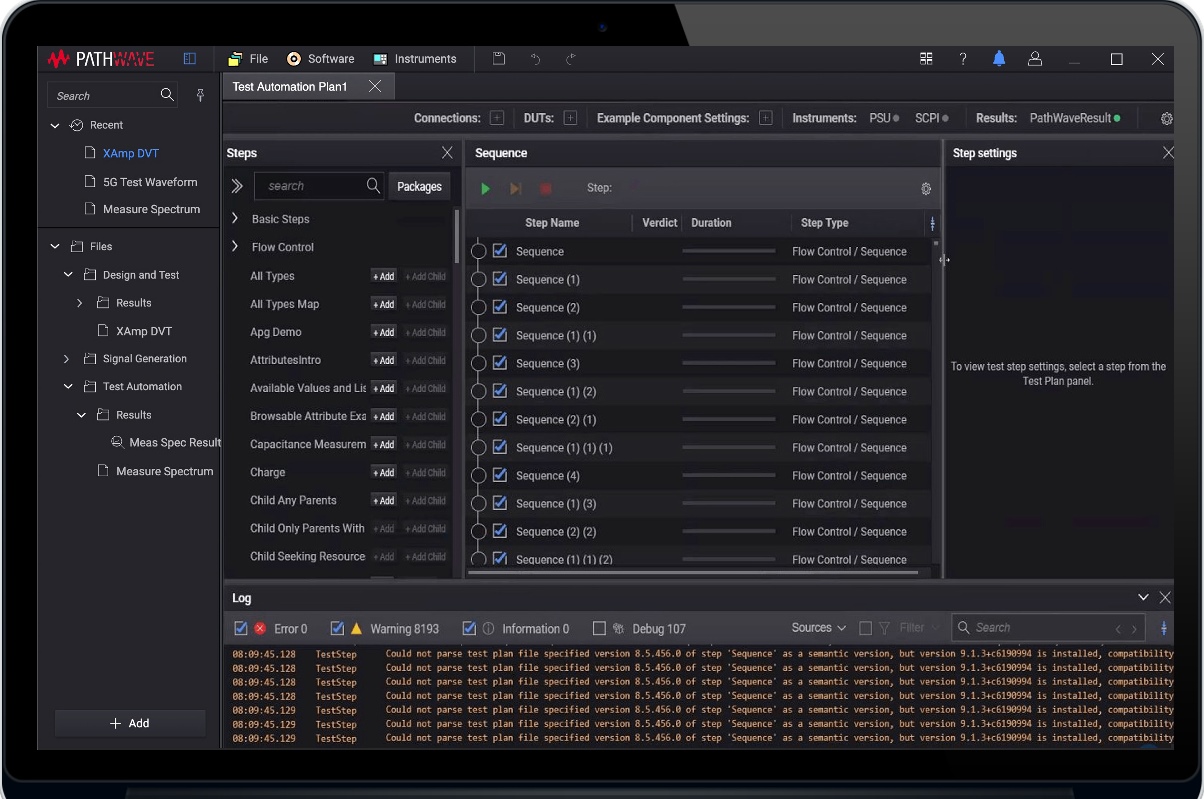This screenshot has height=799, width=1204.
Task: Open the help question mark icon
Action: coord(962,59)
